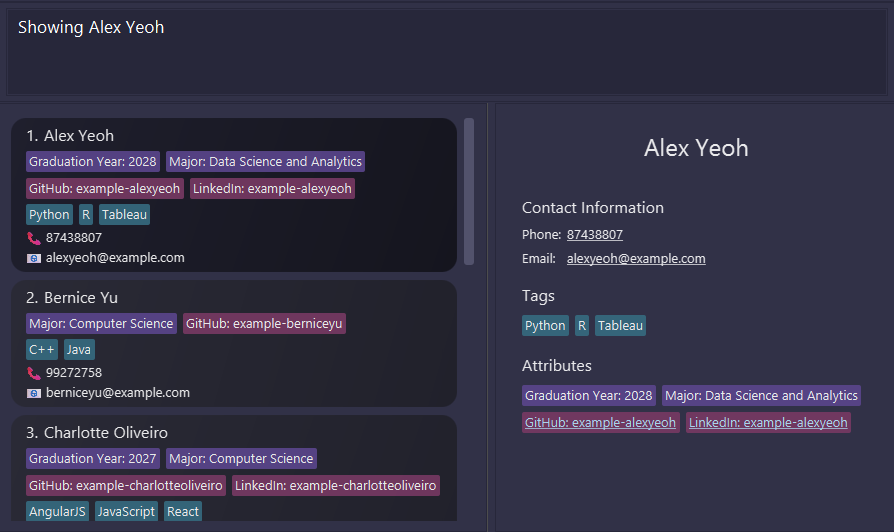Click the Python tag in details panel

click(545, 326)
